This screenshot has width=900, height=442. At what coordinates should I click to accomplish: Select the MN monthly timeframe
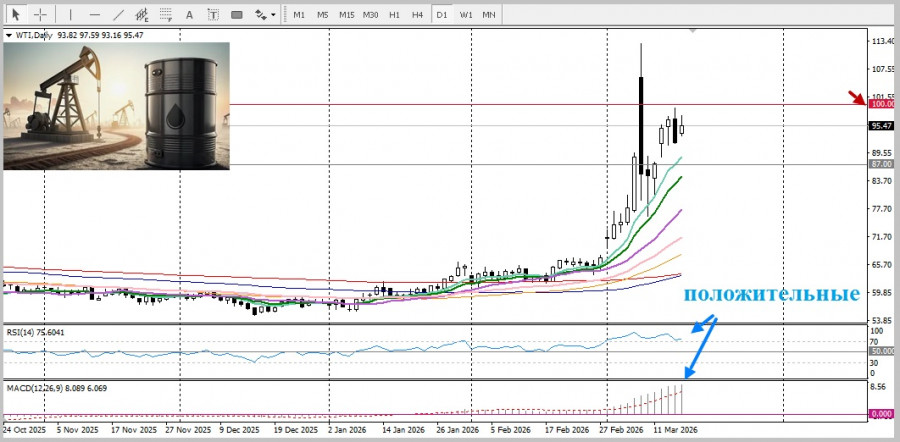tap(489, 15)
